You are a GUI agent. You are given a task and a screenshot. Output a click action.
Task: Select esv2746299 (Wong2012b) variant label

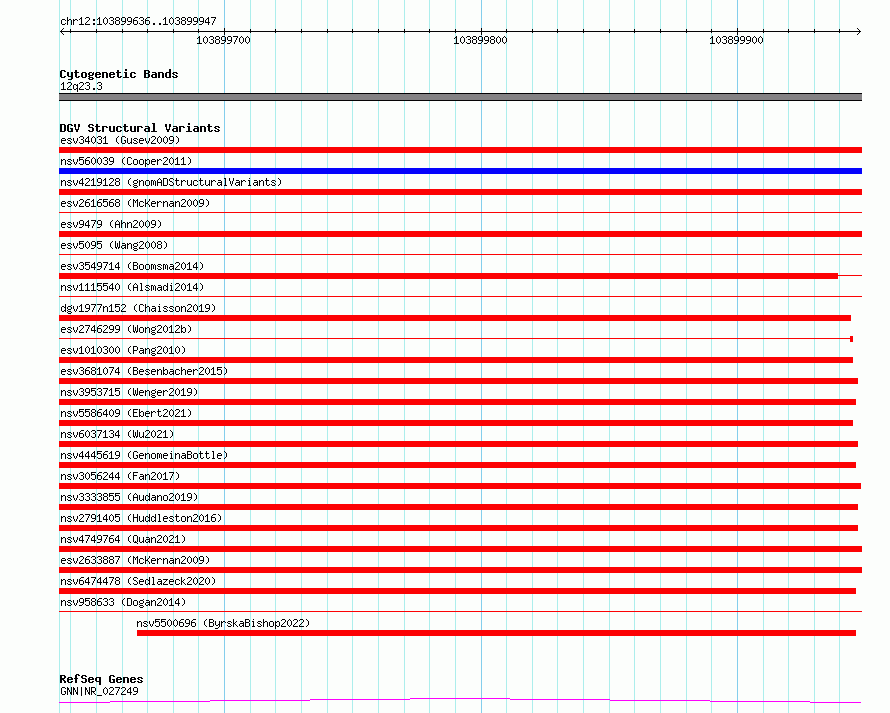(126, 329)
